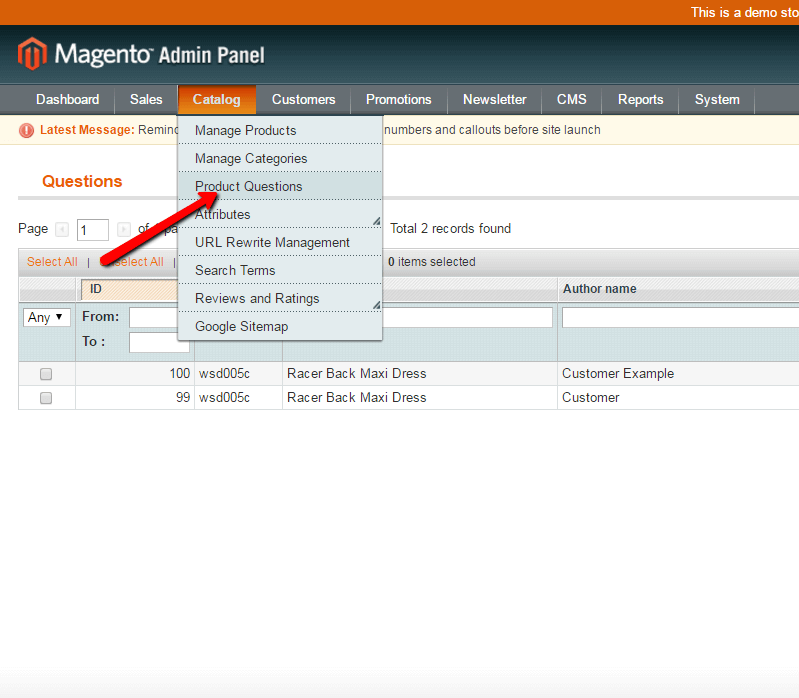Select Manage Products in Catalog menu
799x698 pixels.
click(245, 131)
